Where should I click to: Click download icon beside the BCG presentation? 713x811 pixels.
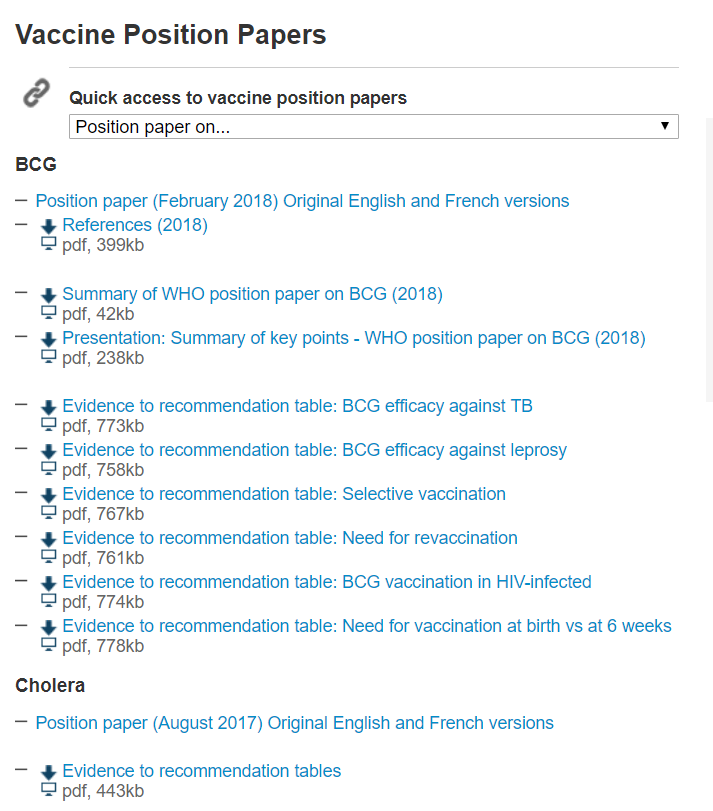pos(48,337)
